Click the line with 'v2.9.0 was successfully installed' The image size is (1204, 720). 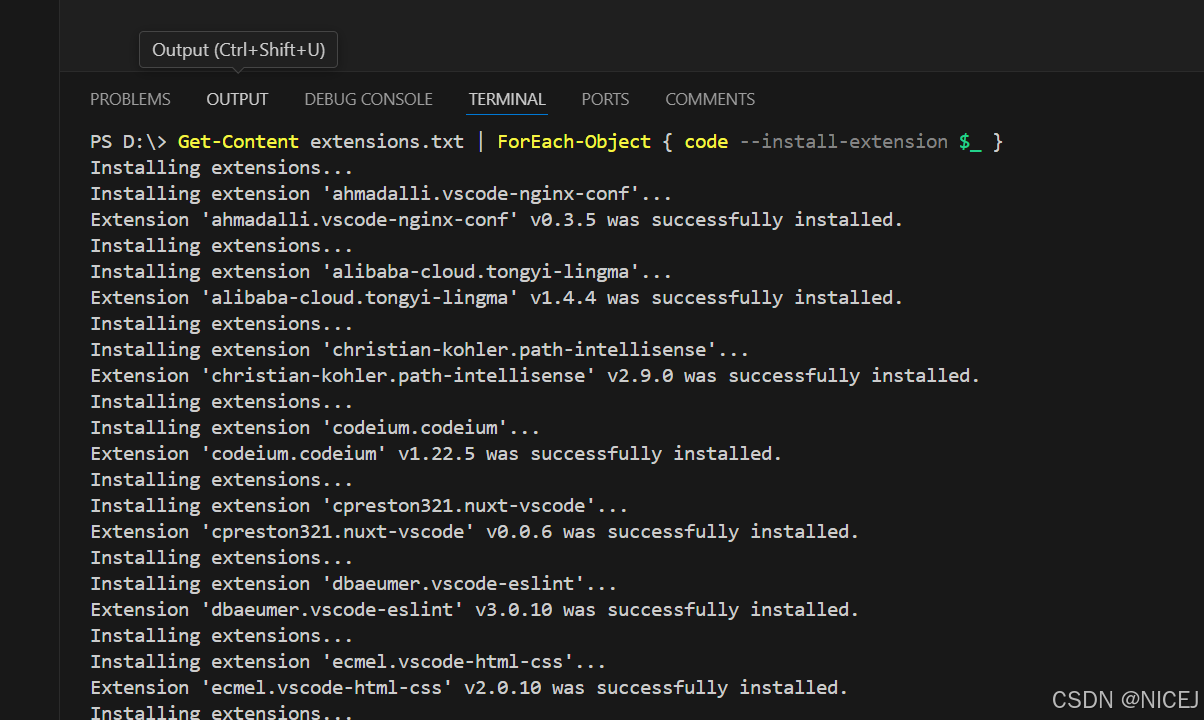pyautogui.click(x=535, y=376)
